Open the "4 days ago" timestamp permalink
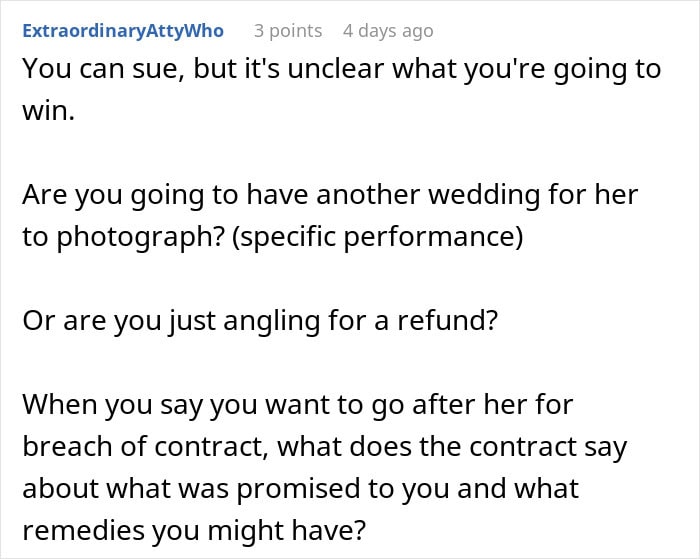Viewport: 700px width, 559px height. pos(388,31)
